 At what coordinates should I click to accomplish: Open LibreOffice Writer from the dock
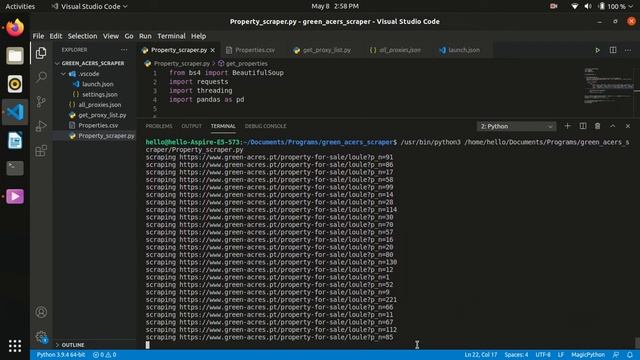coord(15,140)
